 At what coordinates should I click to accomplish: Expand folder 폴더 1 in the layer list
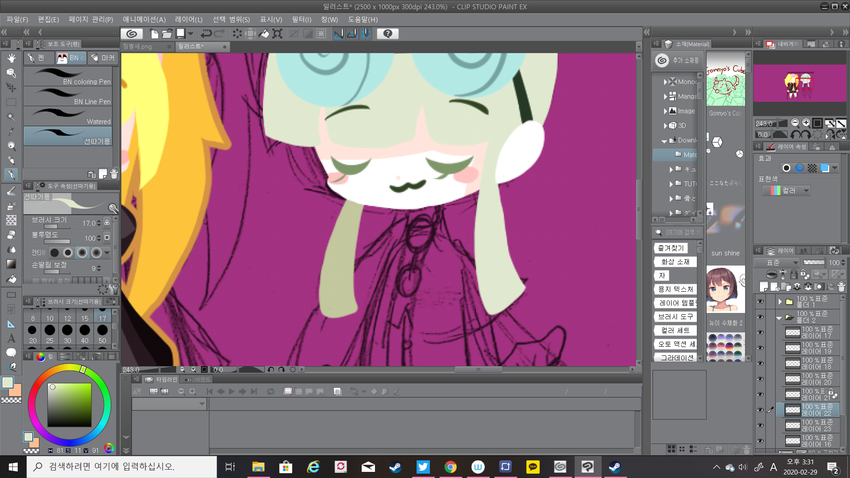click(x=780, y=301)
